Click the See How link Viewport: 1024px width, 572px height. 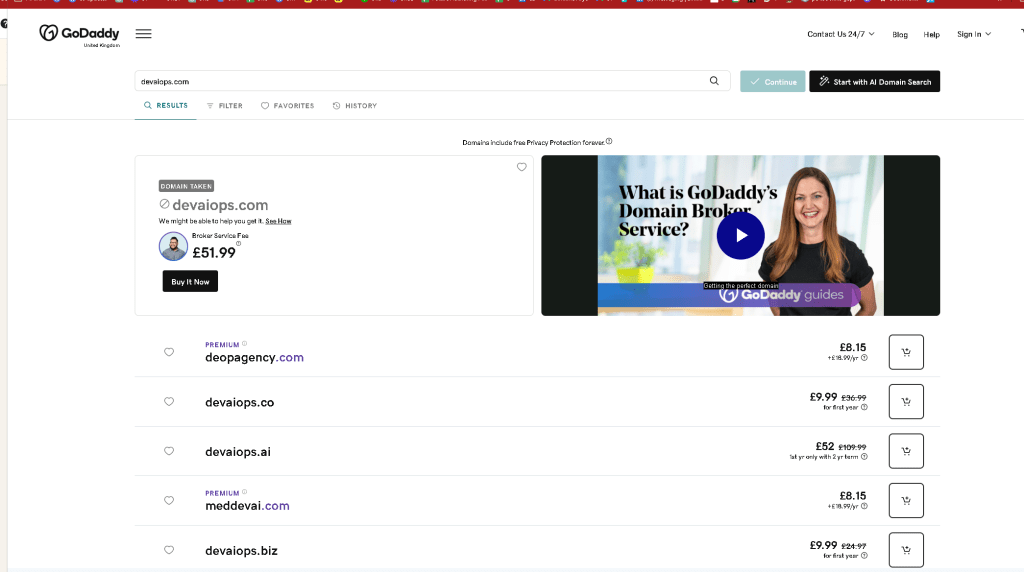click(x=278, y=221)
